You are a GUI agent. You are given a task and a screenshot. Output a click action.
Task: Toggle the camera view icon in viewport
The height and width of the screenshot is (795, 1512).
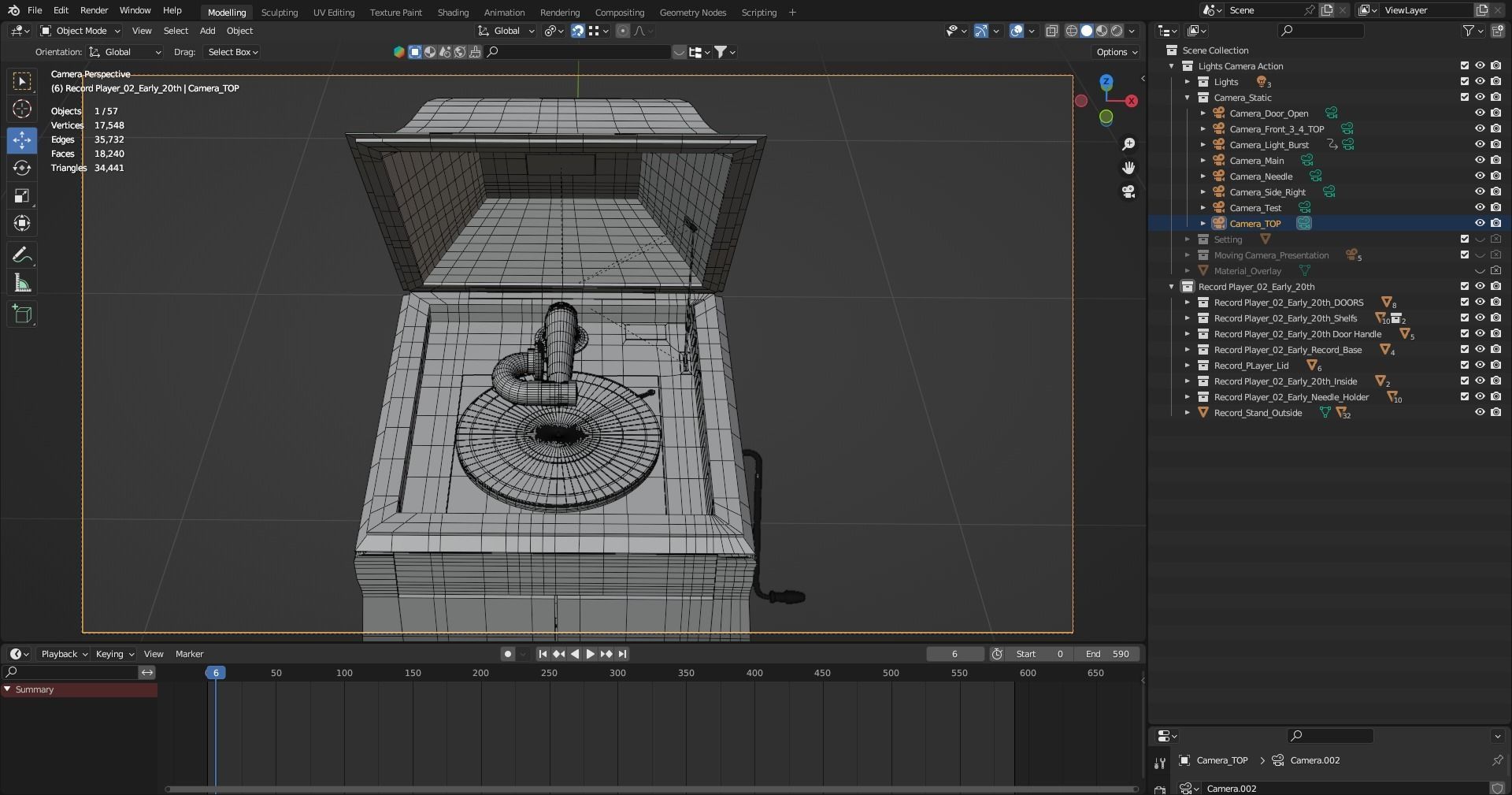coord(1128,191)
